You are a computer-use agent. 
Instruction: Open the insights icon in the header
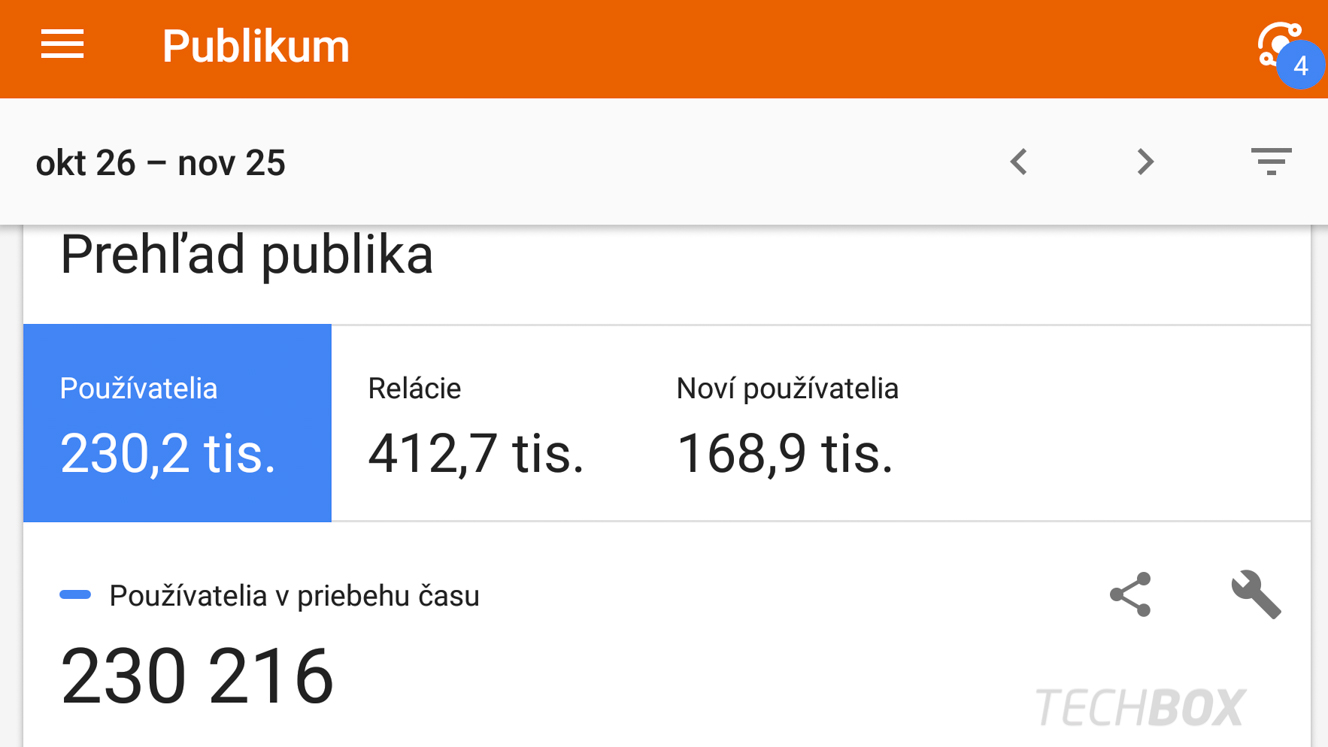[1278, 43]
